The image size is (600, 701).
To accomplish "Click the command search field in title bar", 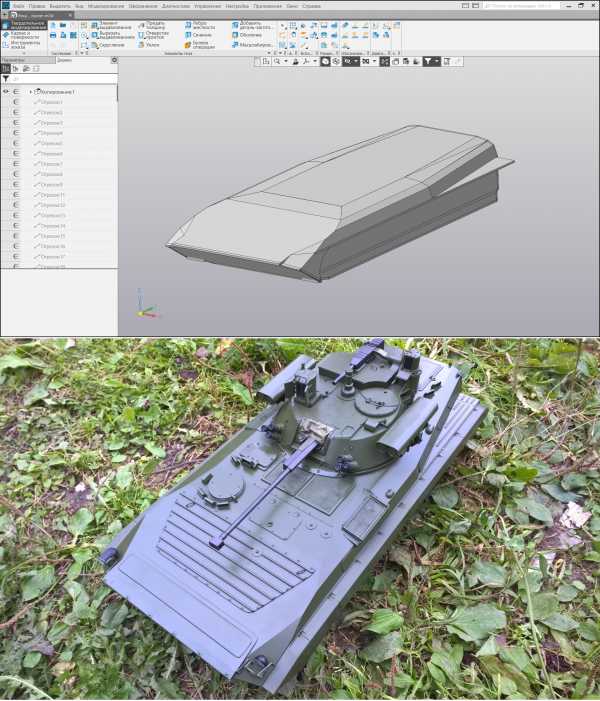I will (521, 6).
